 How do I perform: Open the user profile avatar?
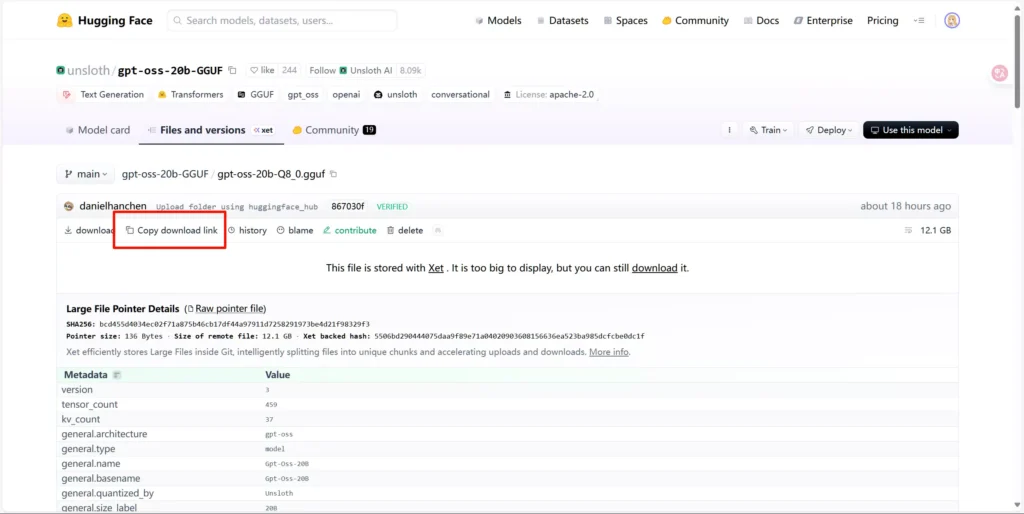(x=952, y=20)
